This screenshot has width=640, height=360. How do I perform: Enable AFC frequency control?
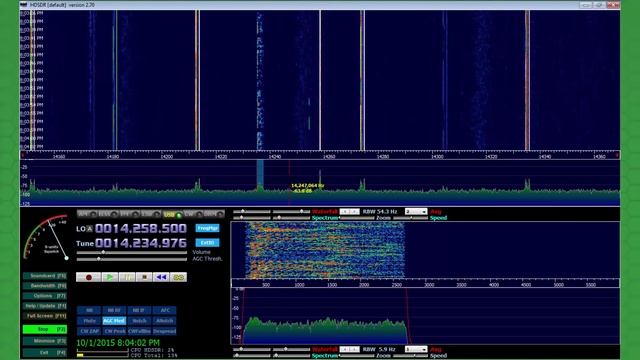click(x=164, y=311)
